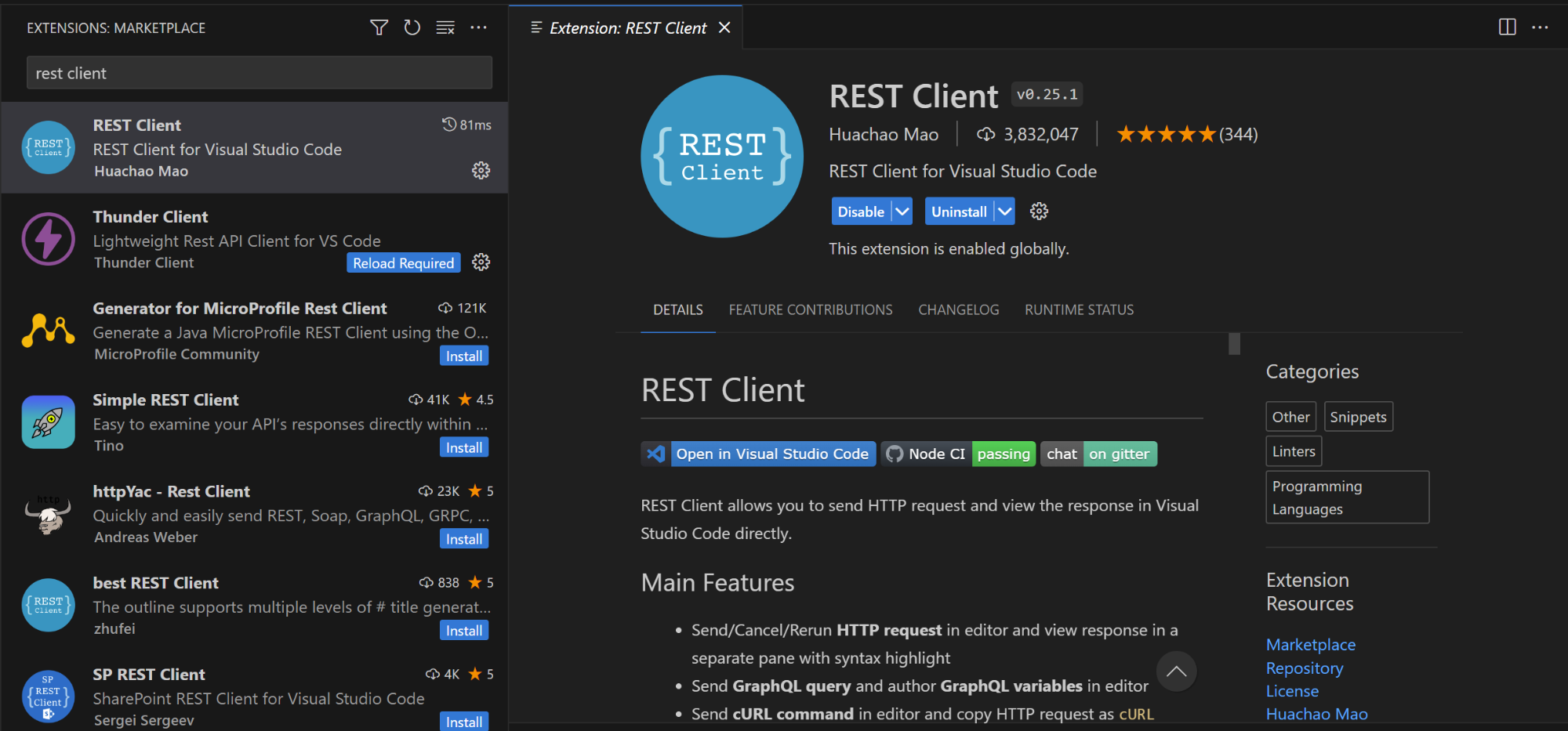Open editor More Actions ellipsis menu
The image size is (1568, 731).
pos(1540,27)
